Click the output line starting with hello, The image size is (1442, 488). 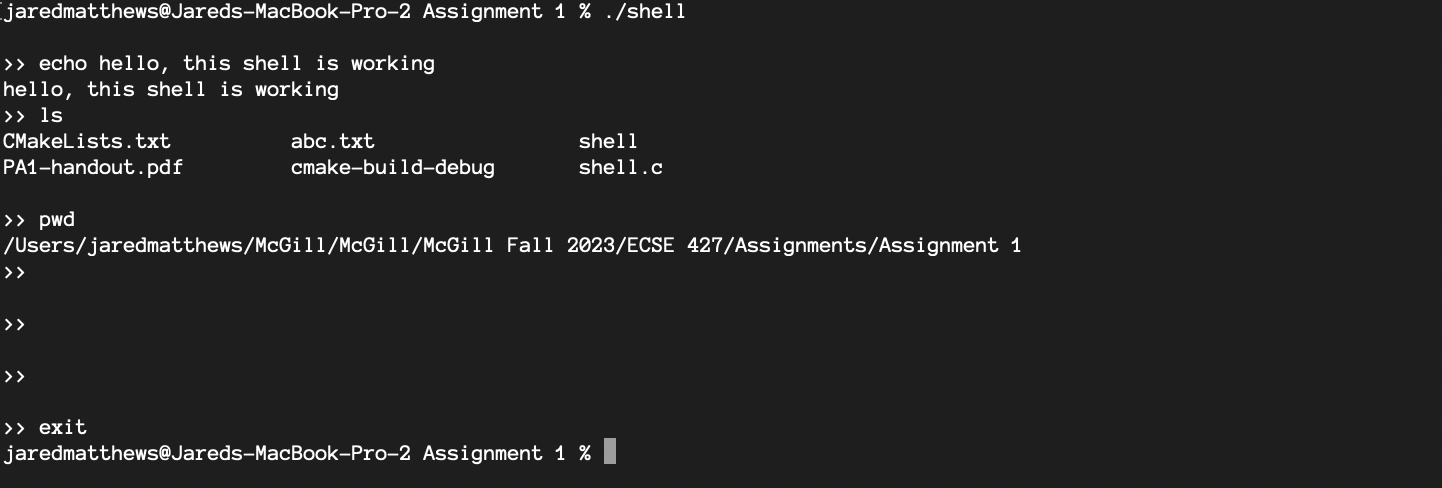(170, 89)
